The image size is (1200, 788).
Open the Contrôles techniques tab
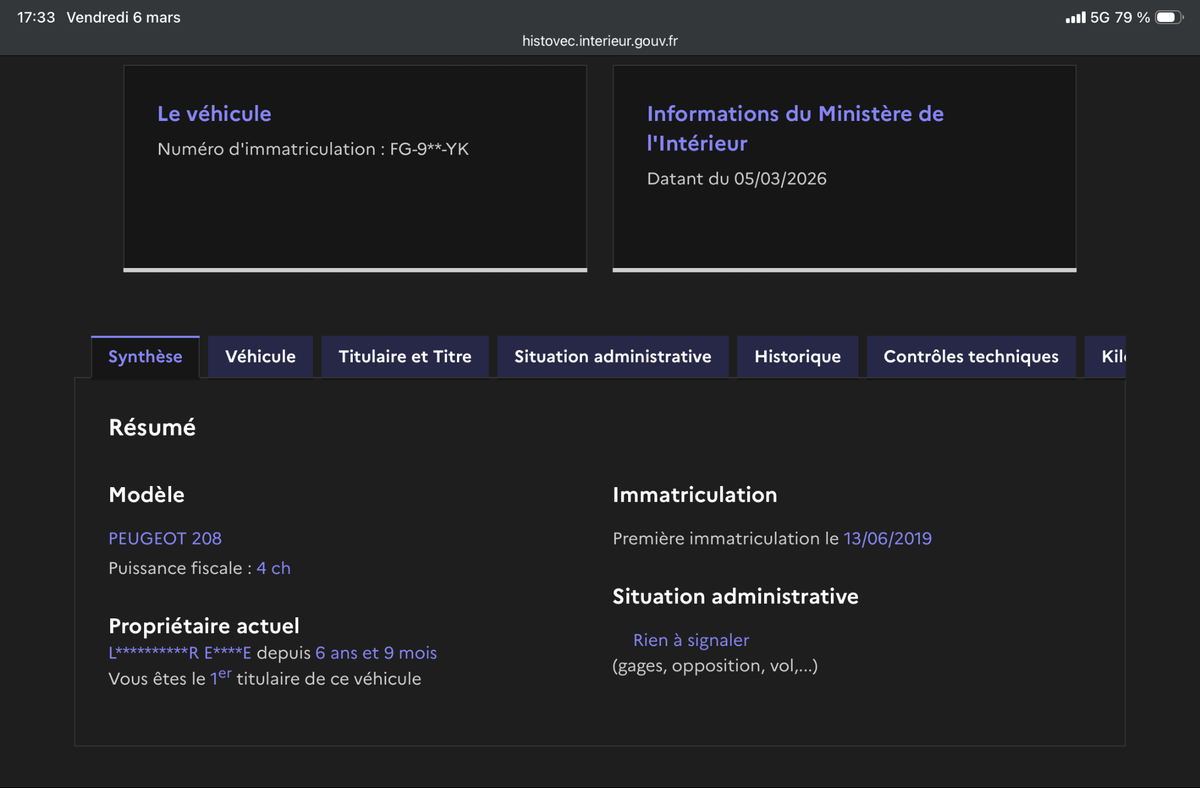click(970, 357)
